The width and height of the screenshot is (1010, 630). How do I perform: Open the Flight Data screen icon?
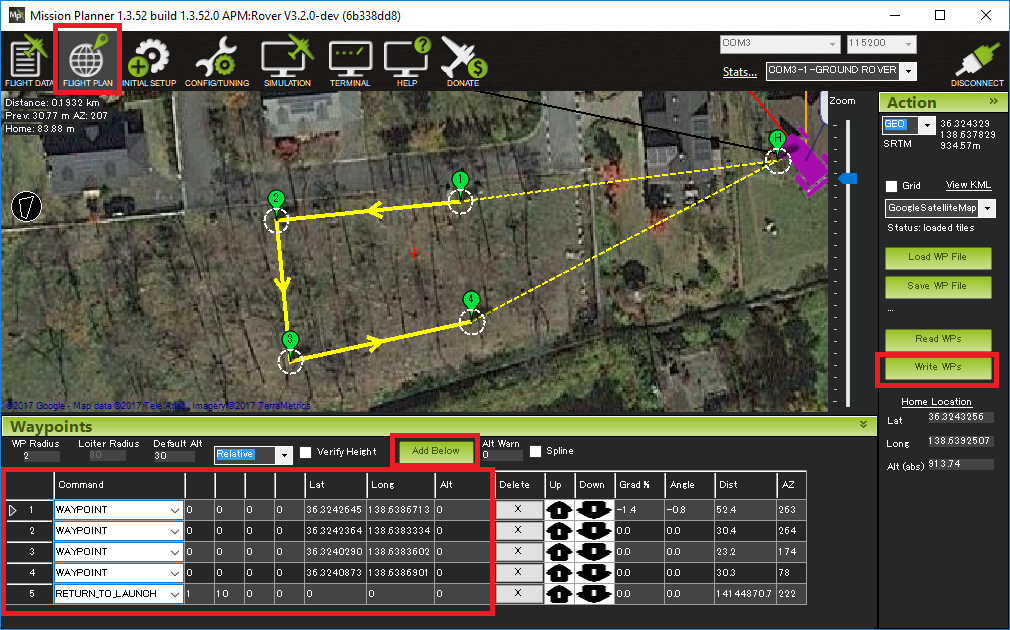[30, 62]
